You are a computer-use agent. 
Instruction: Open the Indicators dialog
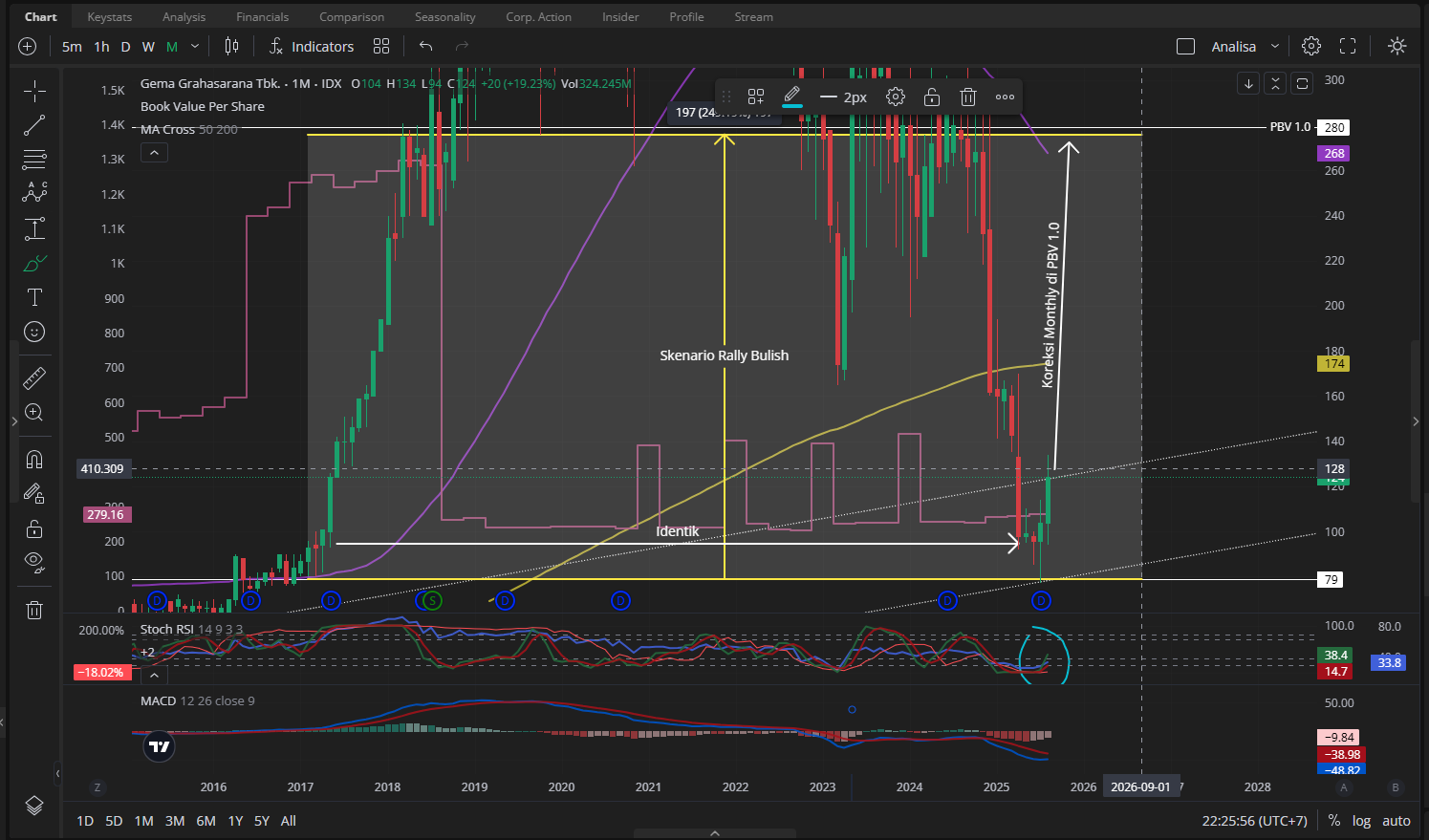click(312, 46)
